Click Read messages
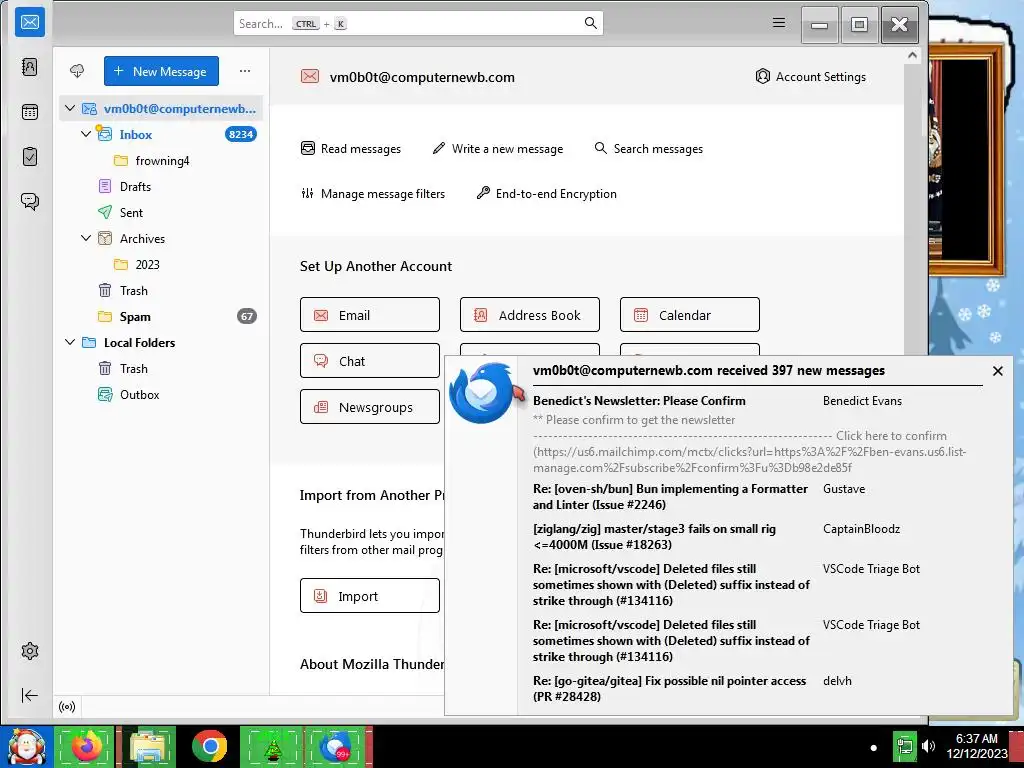 (351, 149)
